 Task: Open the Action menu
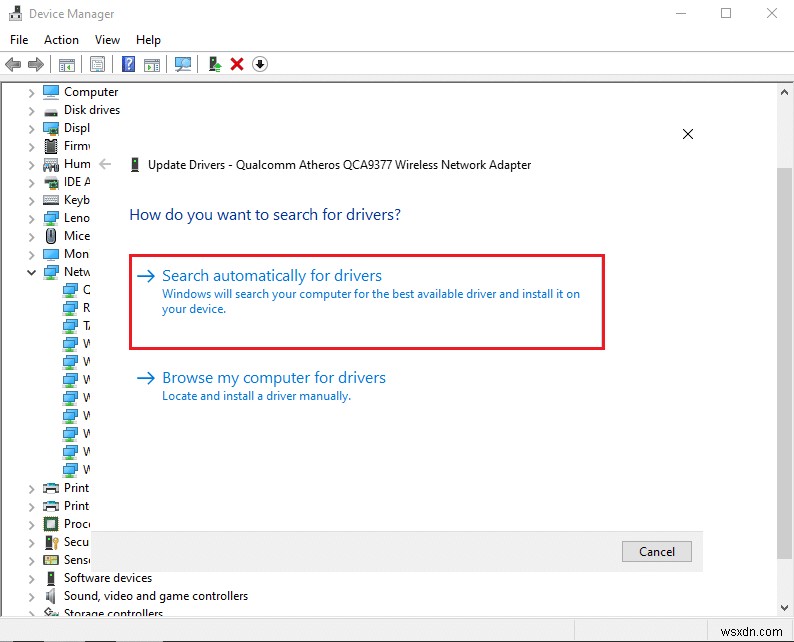61,39
